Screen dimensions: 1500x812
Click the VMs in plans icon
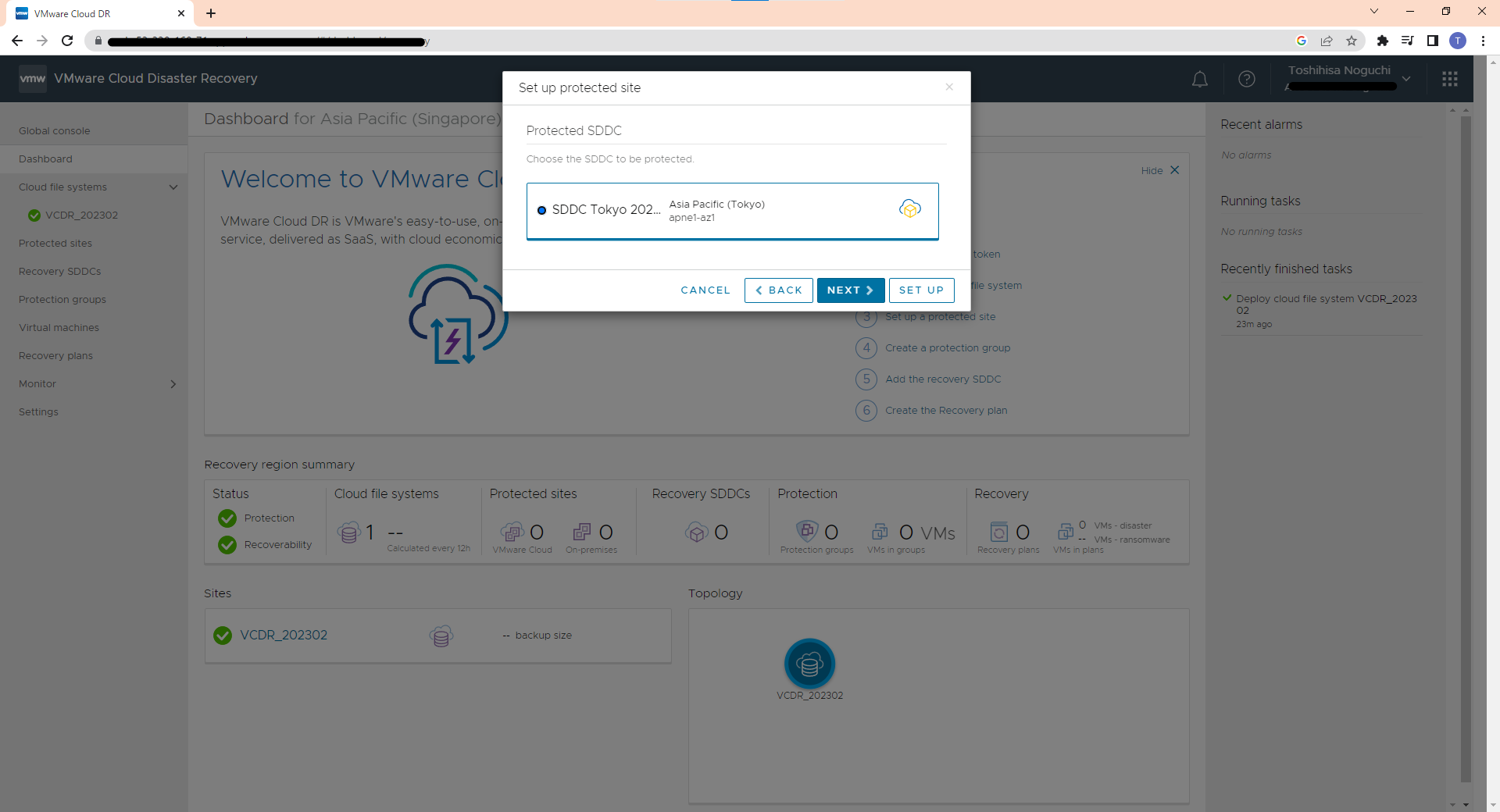point(1065,532)
